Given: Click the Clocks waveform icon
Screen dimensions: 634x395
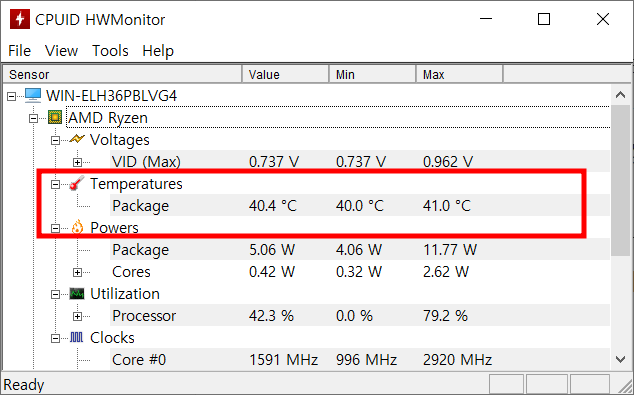Looking at the screenshot, I should coord(77,338).
